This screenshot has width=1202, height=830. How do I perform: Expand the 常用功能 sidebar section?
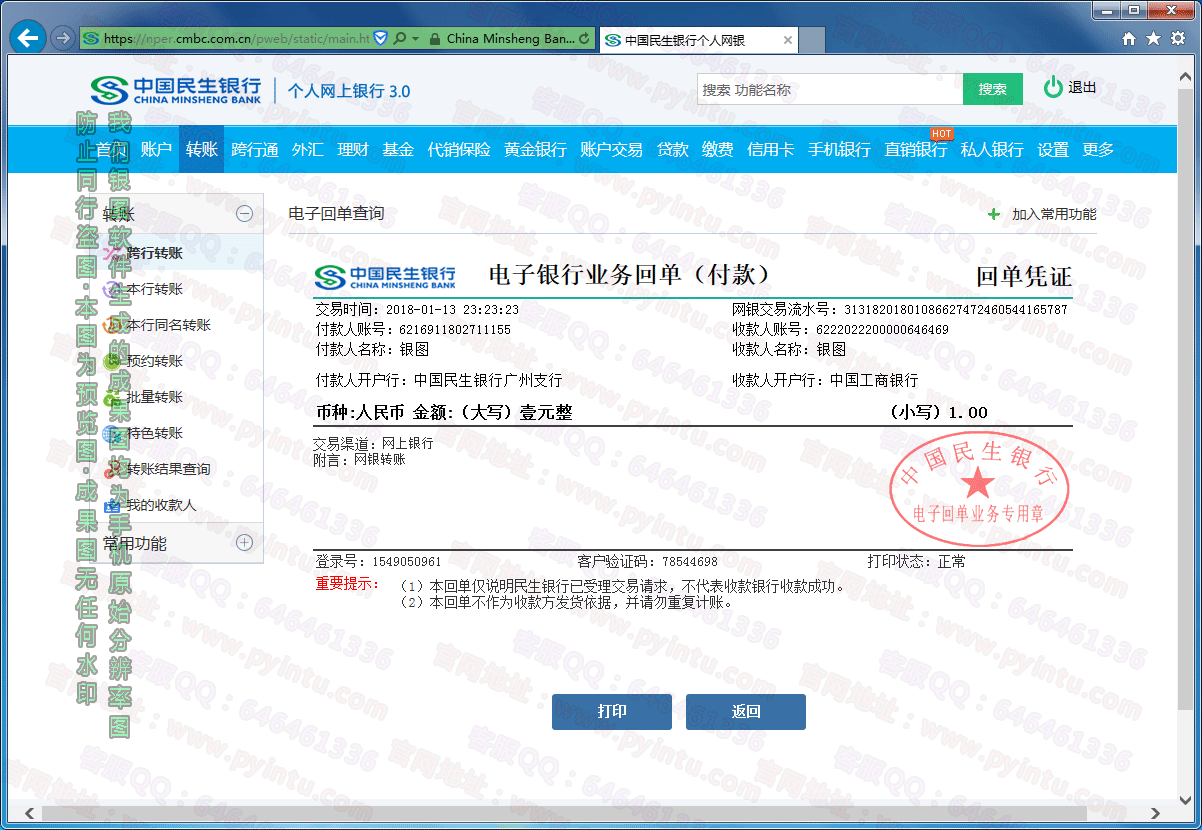click(244, 543)
